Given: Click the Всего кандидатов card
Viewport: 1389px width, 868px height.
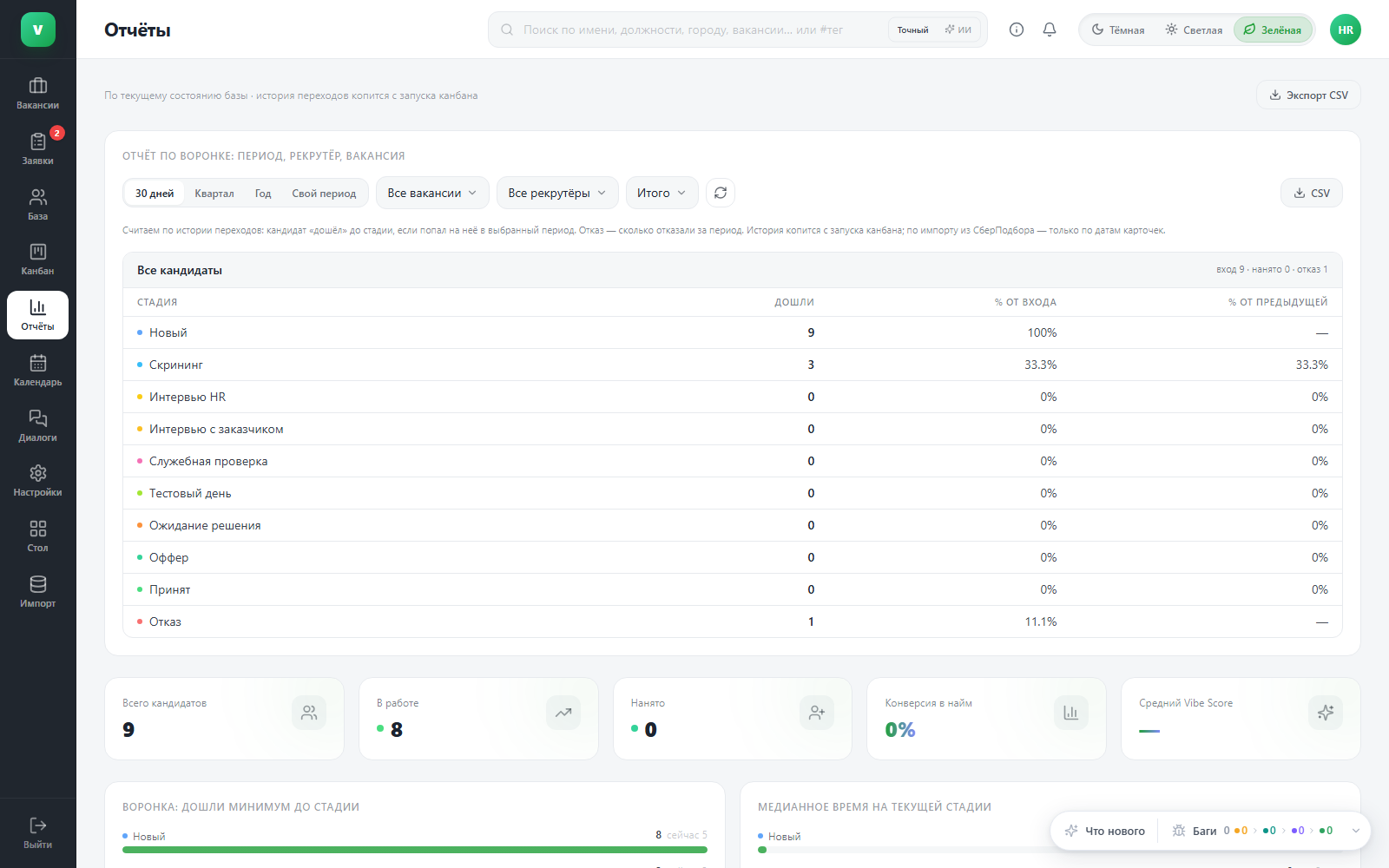Looking at the screenshot, I should [x=224, y=719].
